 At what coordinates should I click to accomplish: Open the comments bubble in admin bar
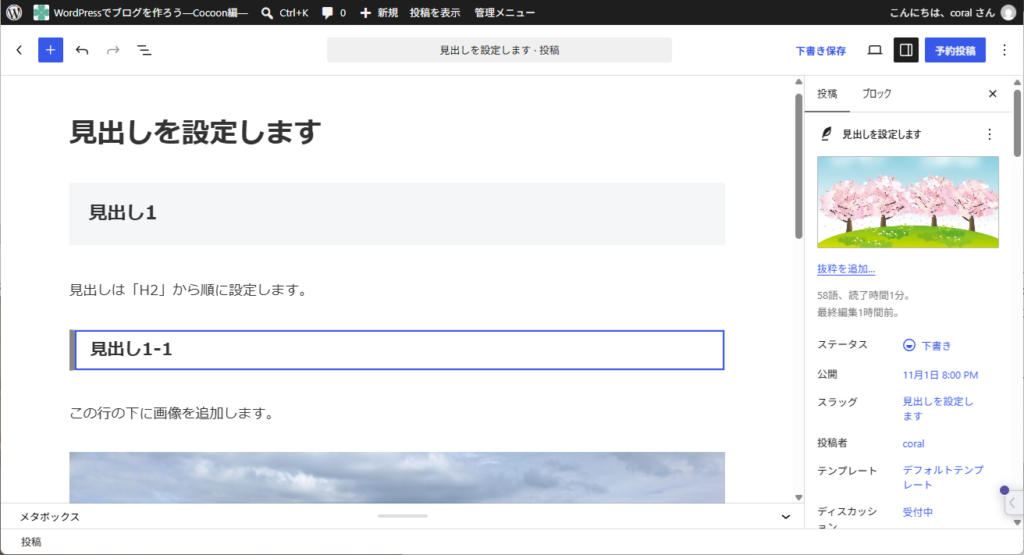tap(334, 12)
